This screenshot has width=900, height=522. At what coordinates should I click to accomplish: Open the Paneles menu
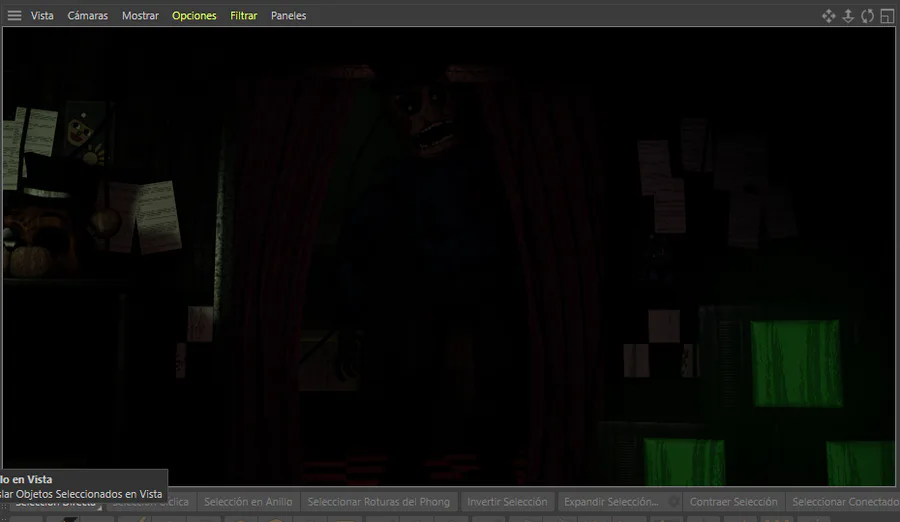288,16
